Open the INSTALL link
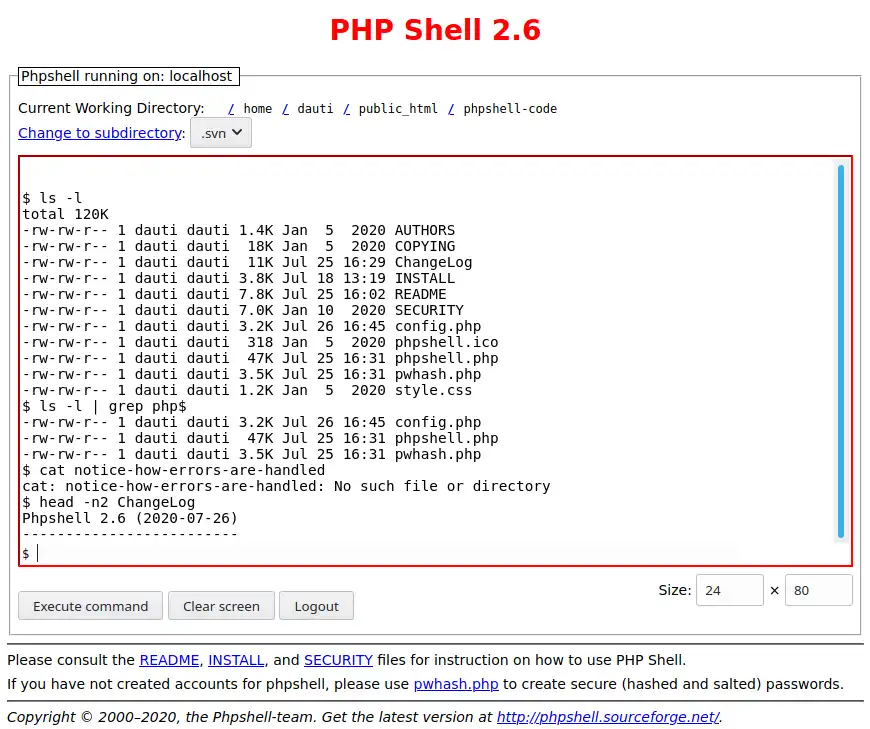This screenshot has height=729, width=870. [236, 660]
